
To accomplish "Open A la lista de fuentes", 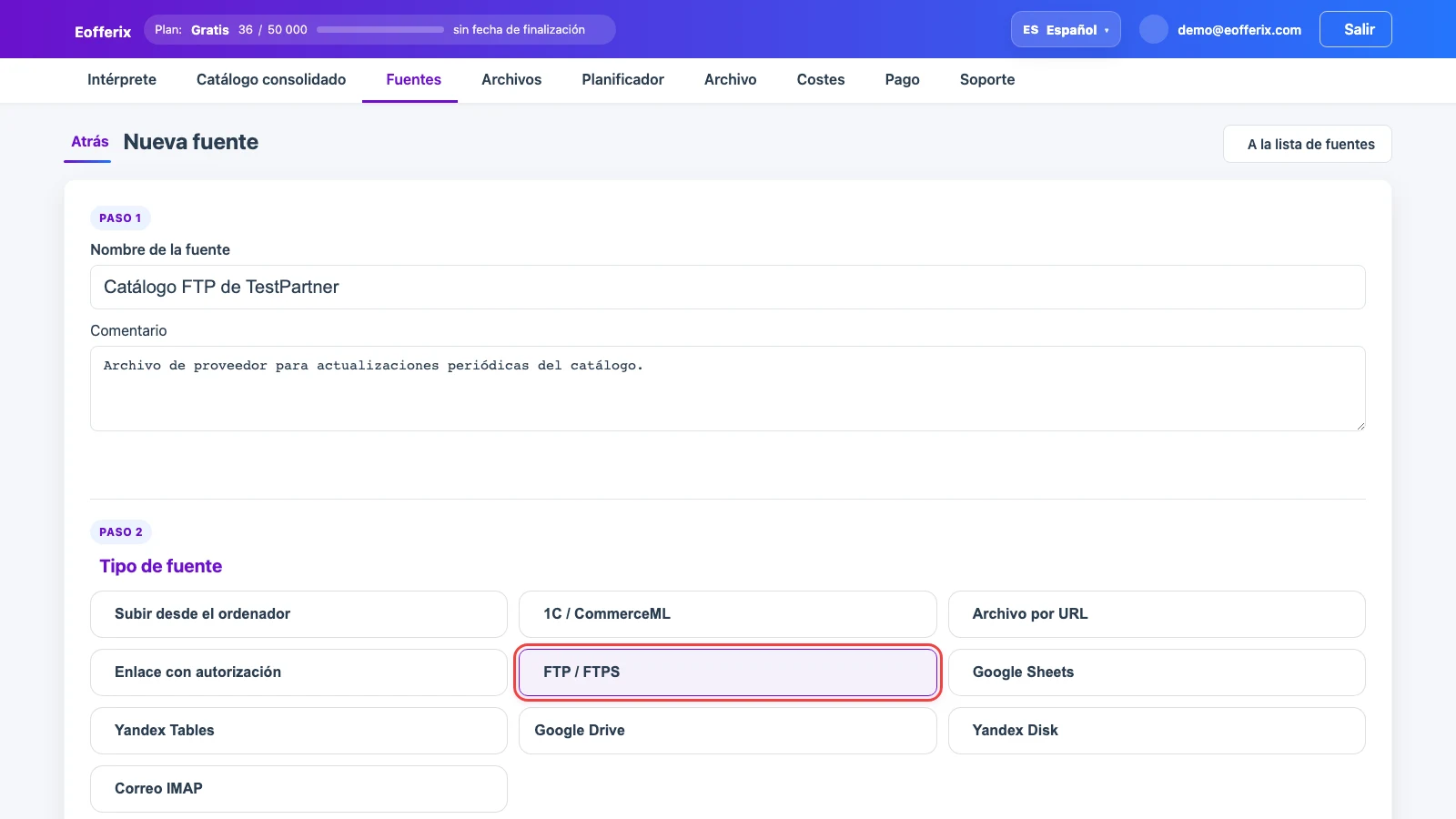I will pyautogui.click(x=1307, y=144).
